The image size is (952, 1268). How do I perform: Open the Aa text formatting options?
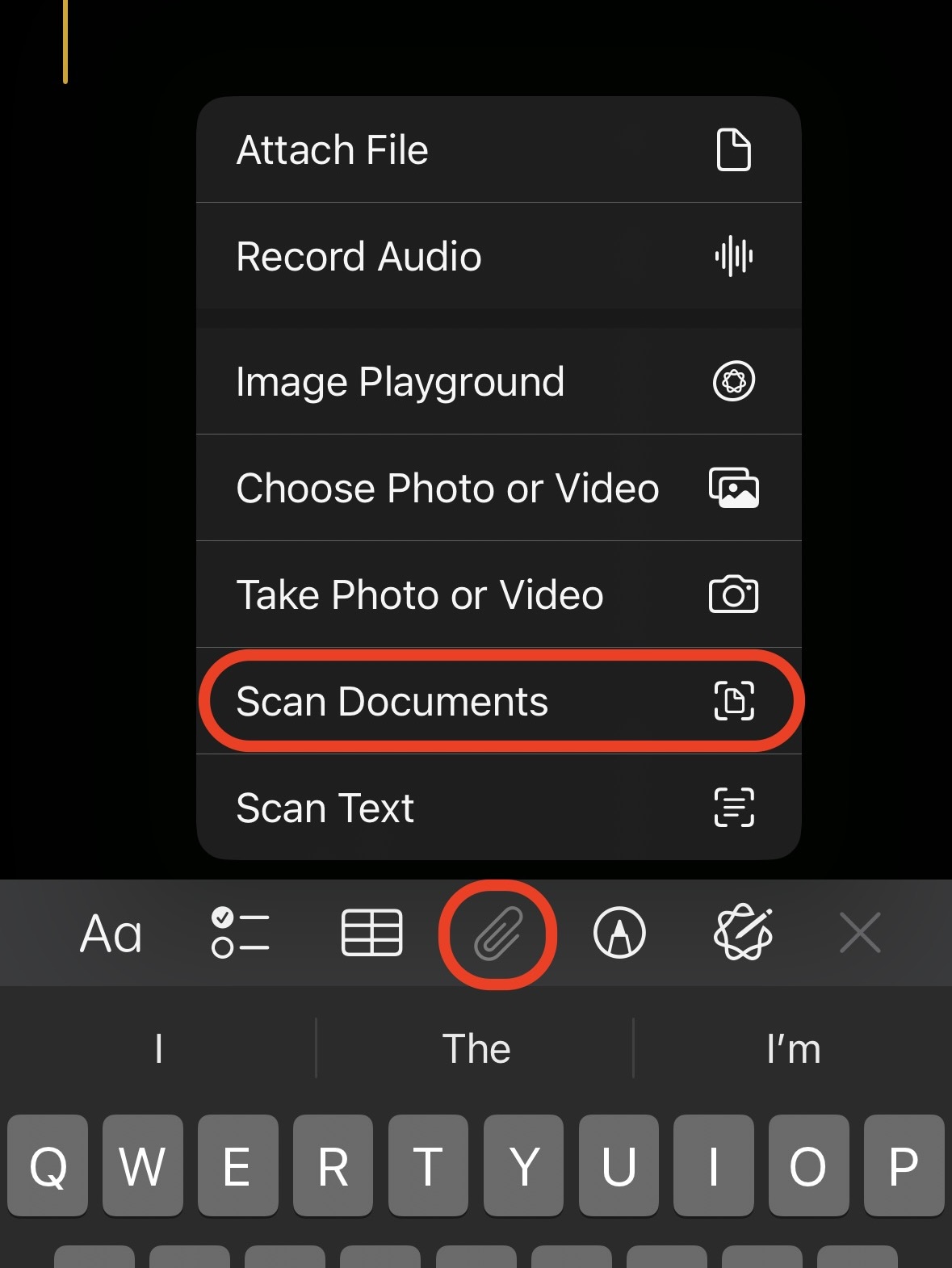pos(111,934)
